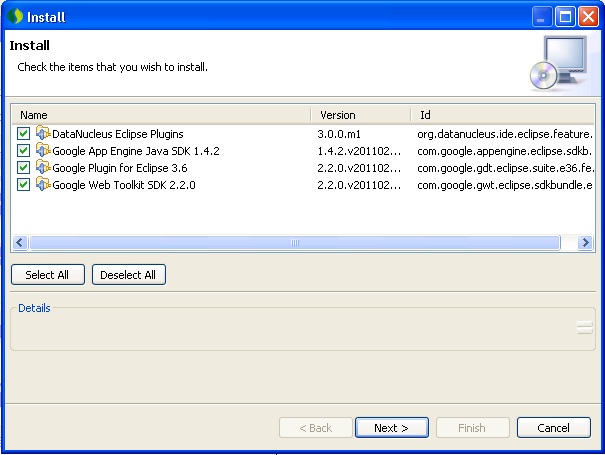
Task: Select the Google Plugin for Eclipse 3.6 name
Action: click(120, 168)
